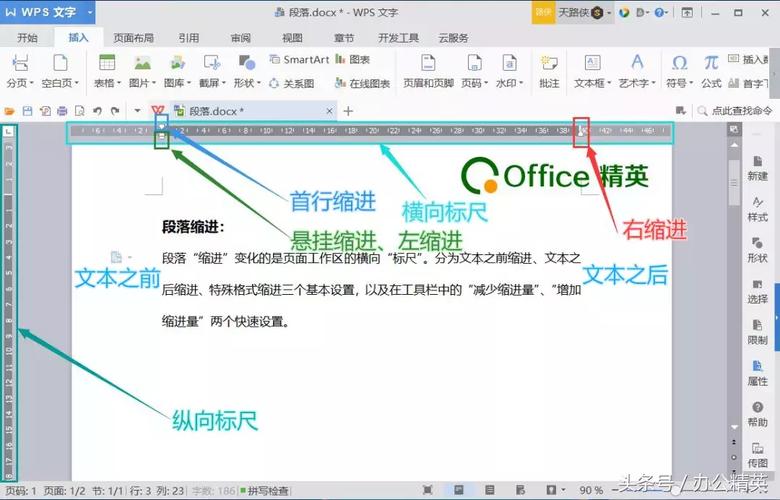This screenshot has width=780, height=500.
Task: Click the tab stop selector at ruler corner
Action: (x=8, y=131)
